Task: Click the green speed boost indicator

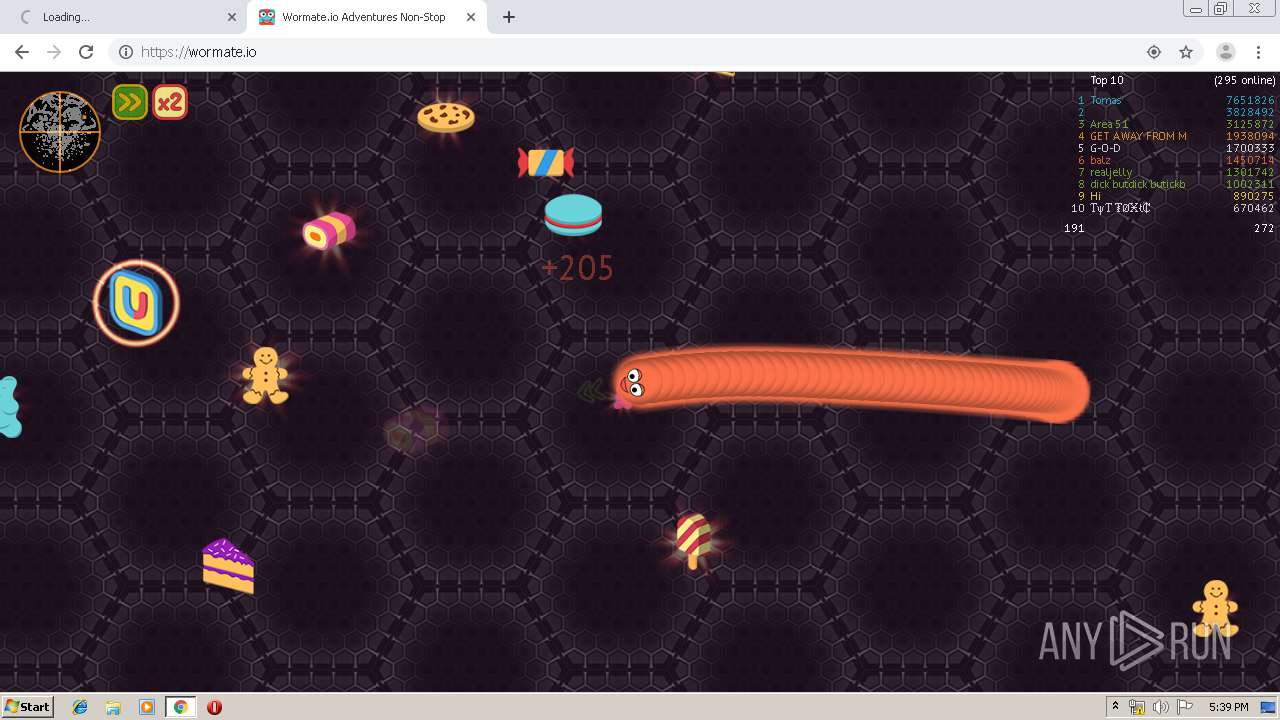Action: (130, 102)
